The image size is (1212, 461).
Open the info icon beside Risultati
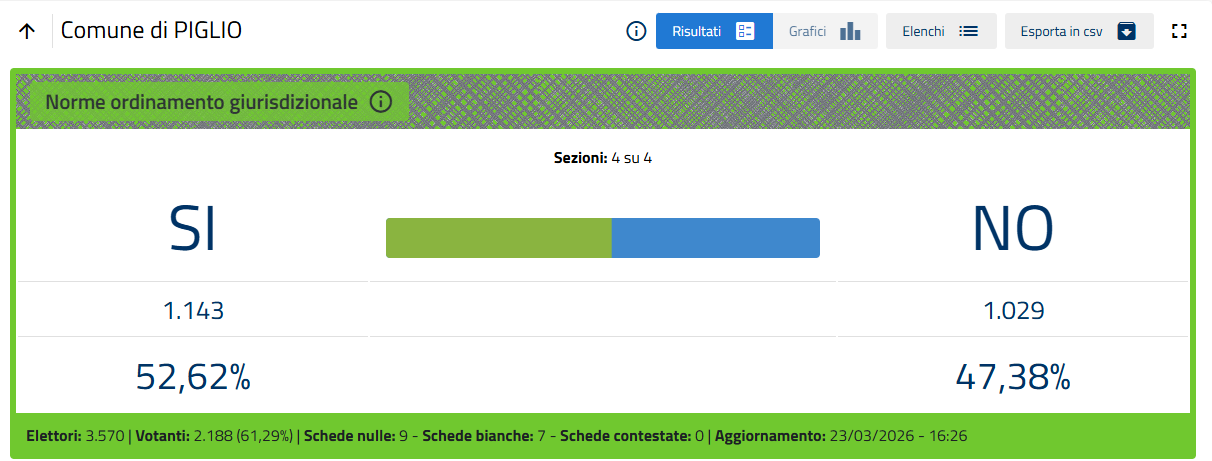636,31
